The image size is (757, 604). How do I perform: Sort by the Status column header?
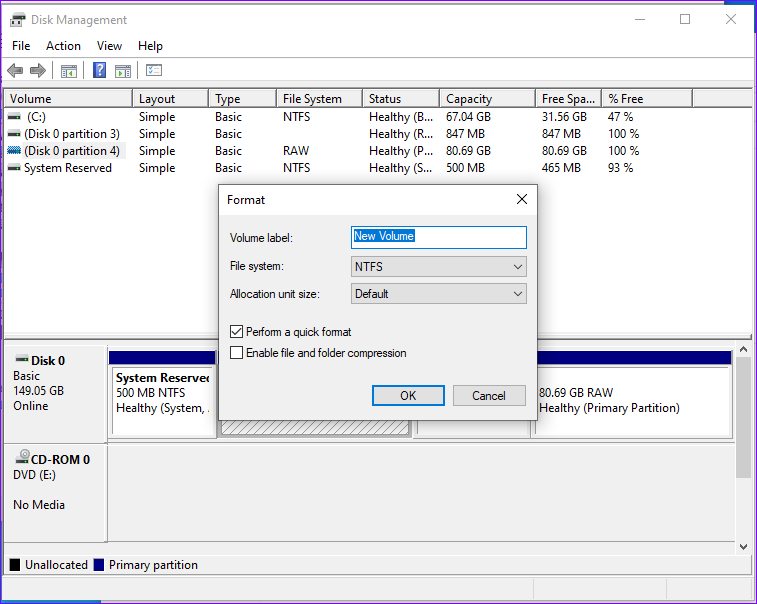(x=401, y=98)
